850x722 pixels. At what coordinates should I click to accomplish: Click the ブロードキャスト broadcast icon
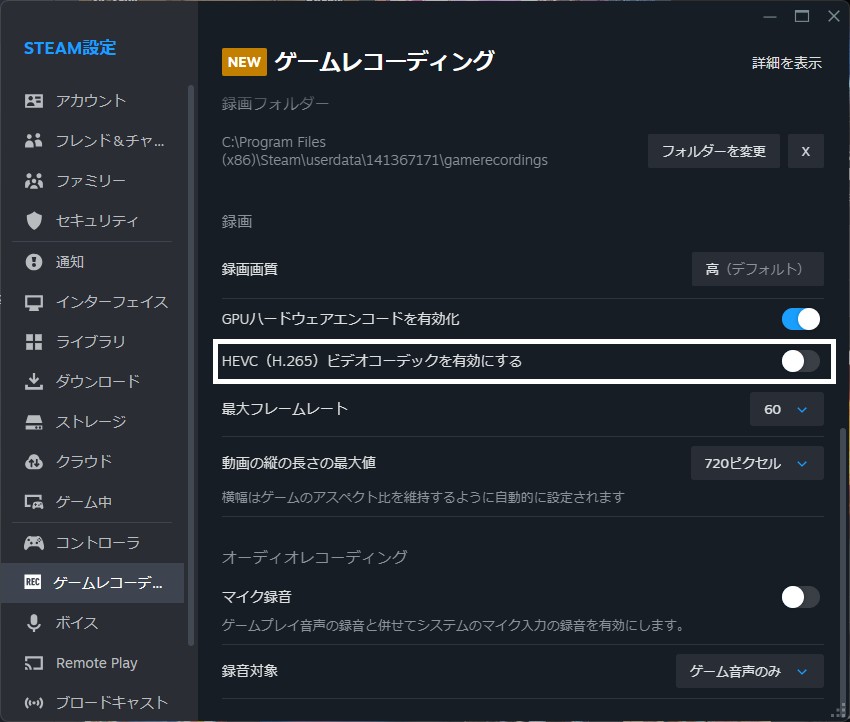[x=34, y=703]
